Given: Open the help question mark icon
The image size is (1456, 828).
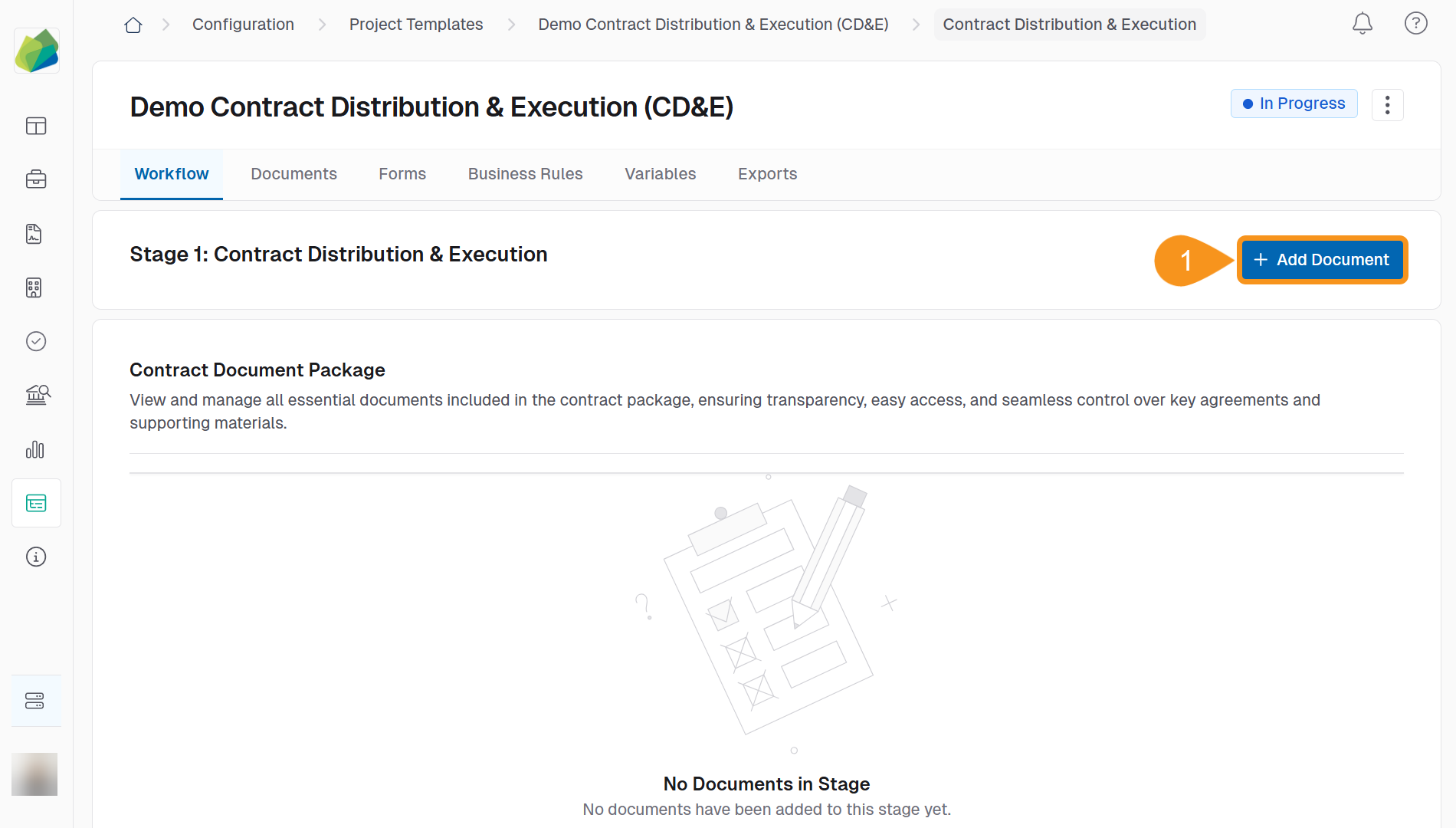Looking at the screenshot, I should coord(1415,24).
